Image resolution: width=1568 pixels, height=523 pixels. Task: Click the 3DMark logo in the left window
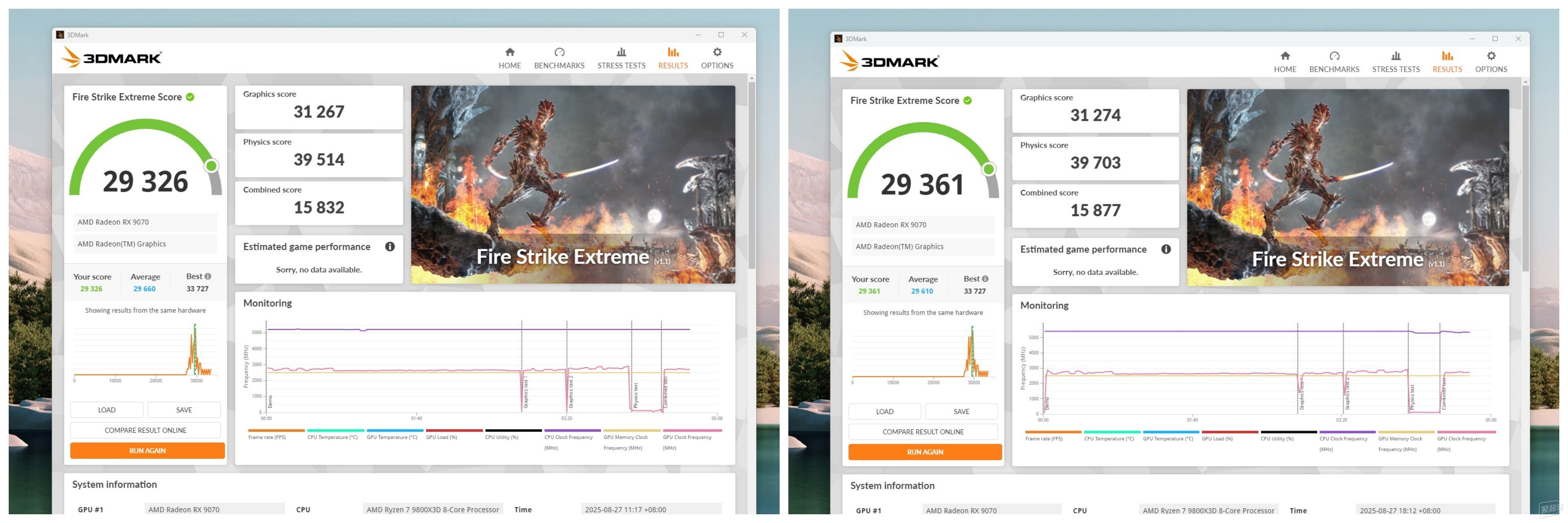click(x=112, y=57)
